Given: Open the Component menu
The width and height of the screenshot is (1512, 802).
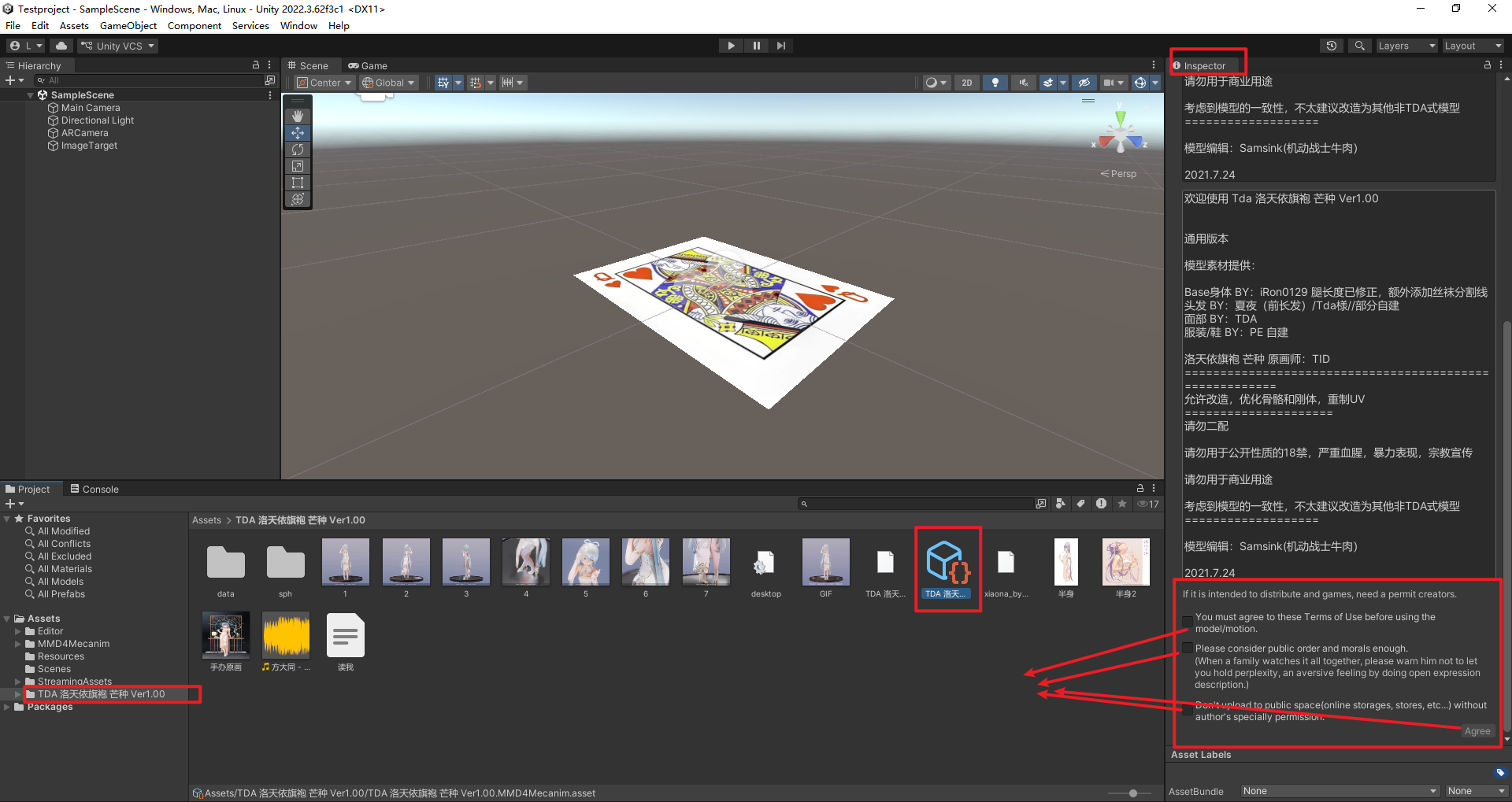Looking at the screenshot, I should pos(195,25).
